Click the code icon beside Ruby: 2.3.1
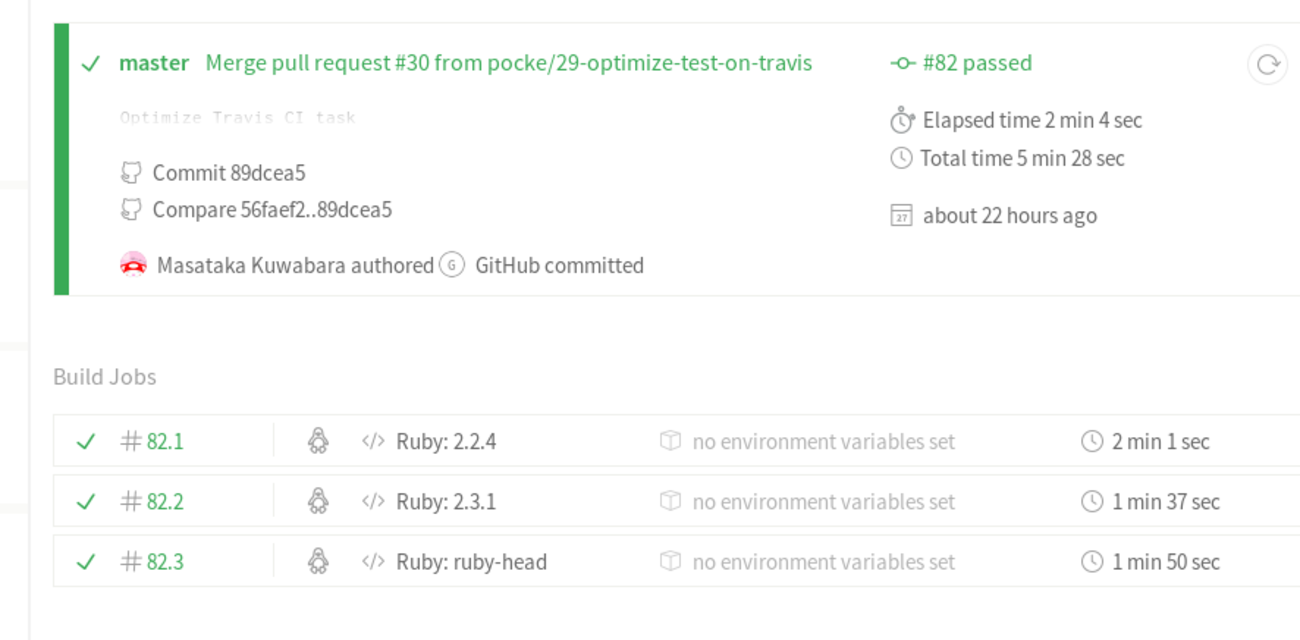This screenshot has height=640, width=1300. pos(373,501)
